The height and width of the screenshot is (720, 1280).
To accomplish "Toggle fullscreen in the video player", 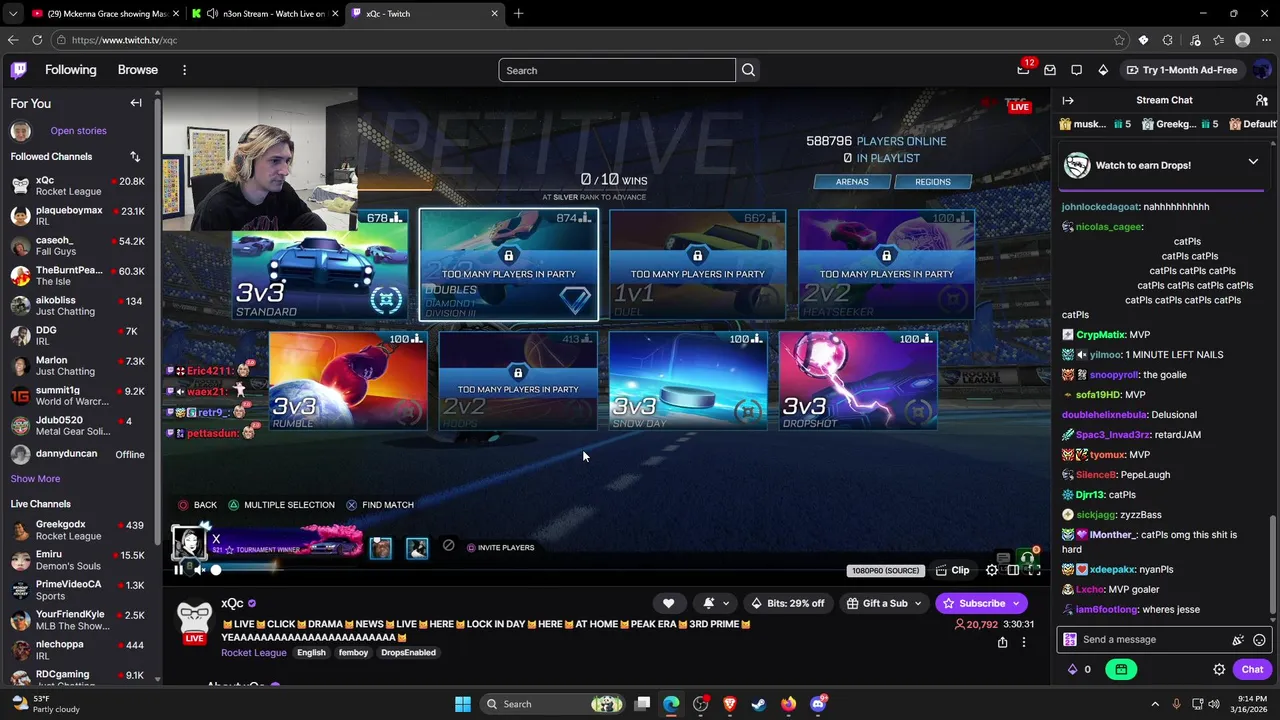I will coord(1034,570).
